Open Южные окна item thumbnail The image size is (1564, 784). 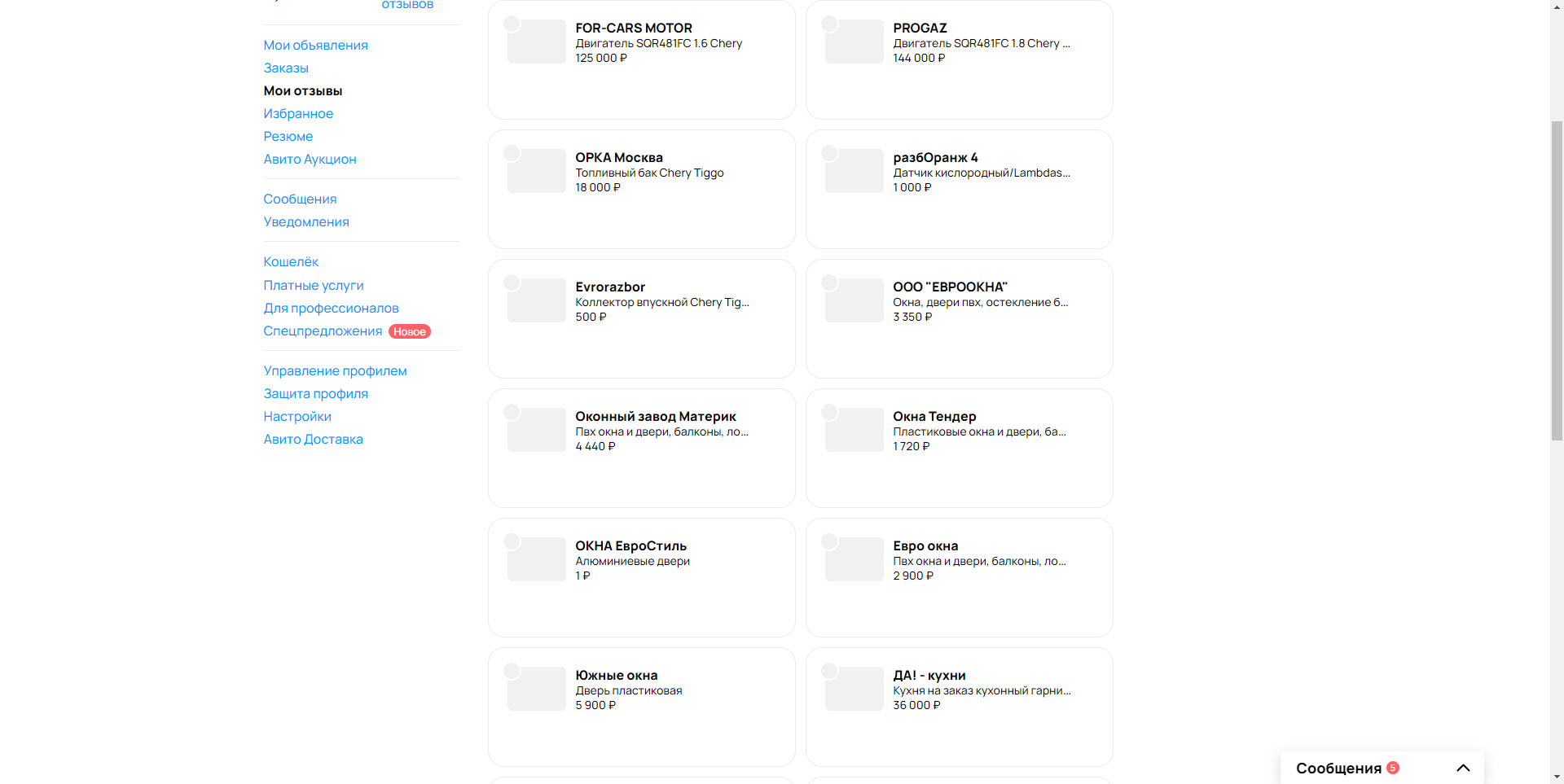pyautogui.click(x=537, y=689)
